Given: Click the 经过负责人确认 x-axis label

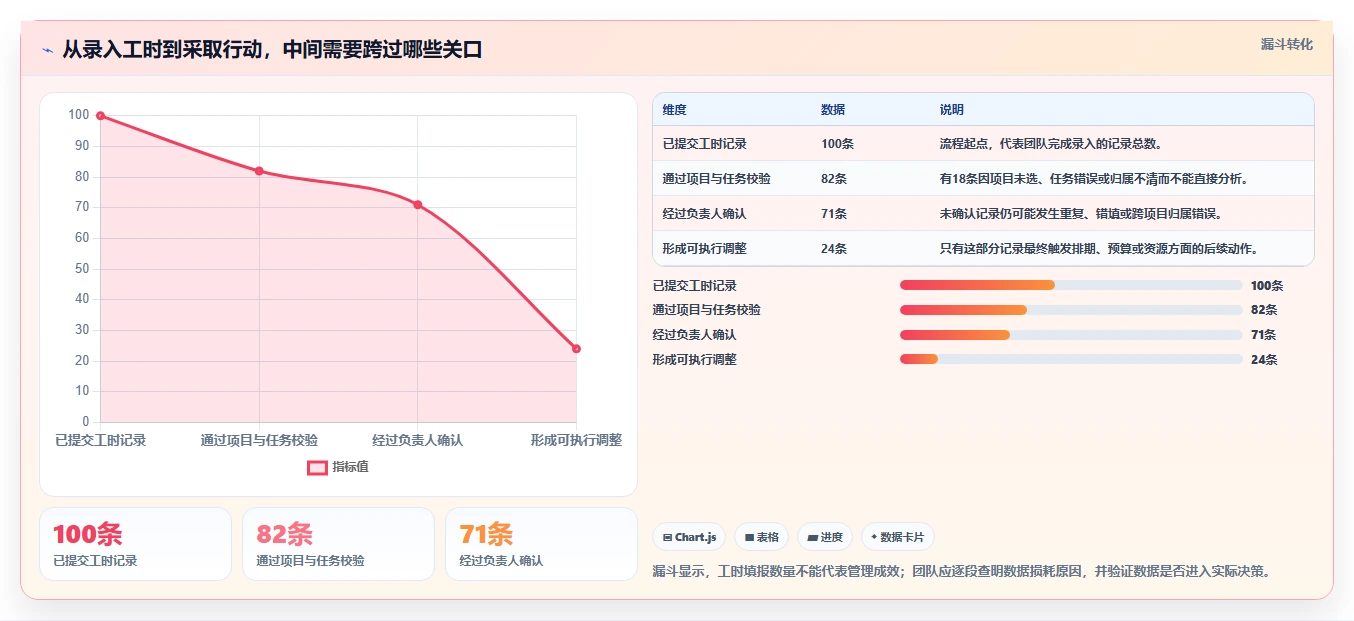Looking at the screenshot, I should [x=417, y=440].
